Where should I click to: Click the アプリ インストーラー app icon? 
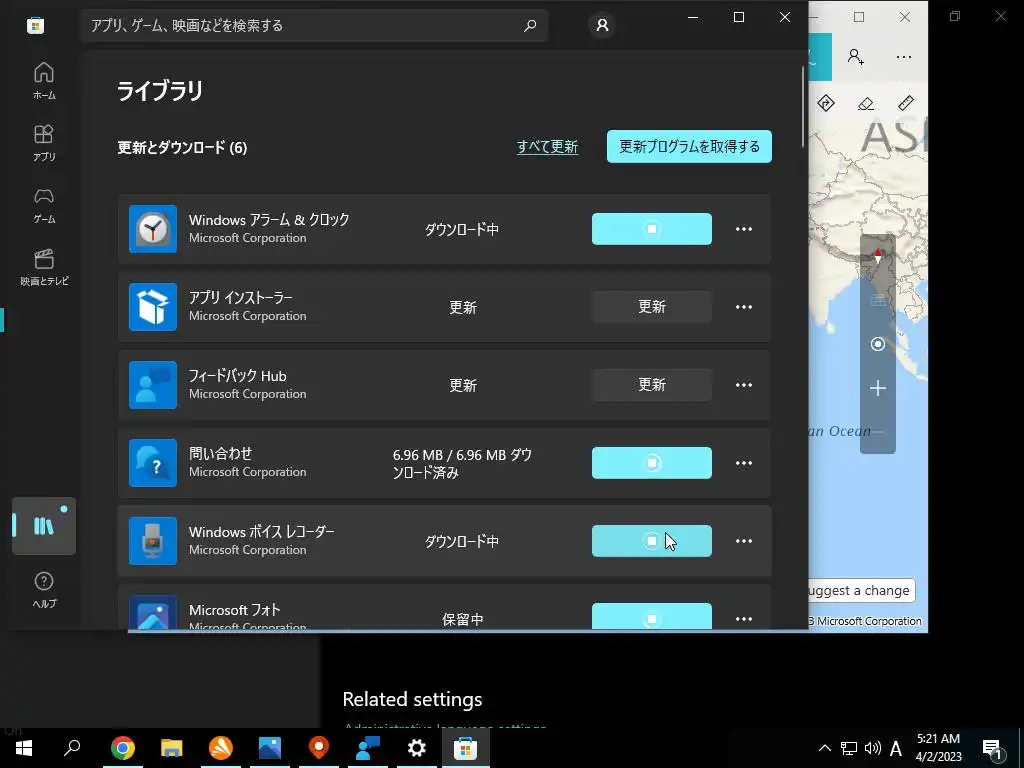pos(153,307)
